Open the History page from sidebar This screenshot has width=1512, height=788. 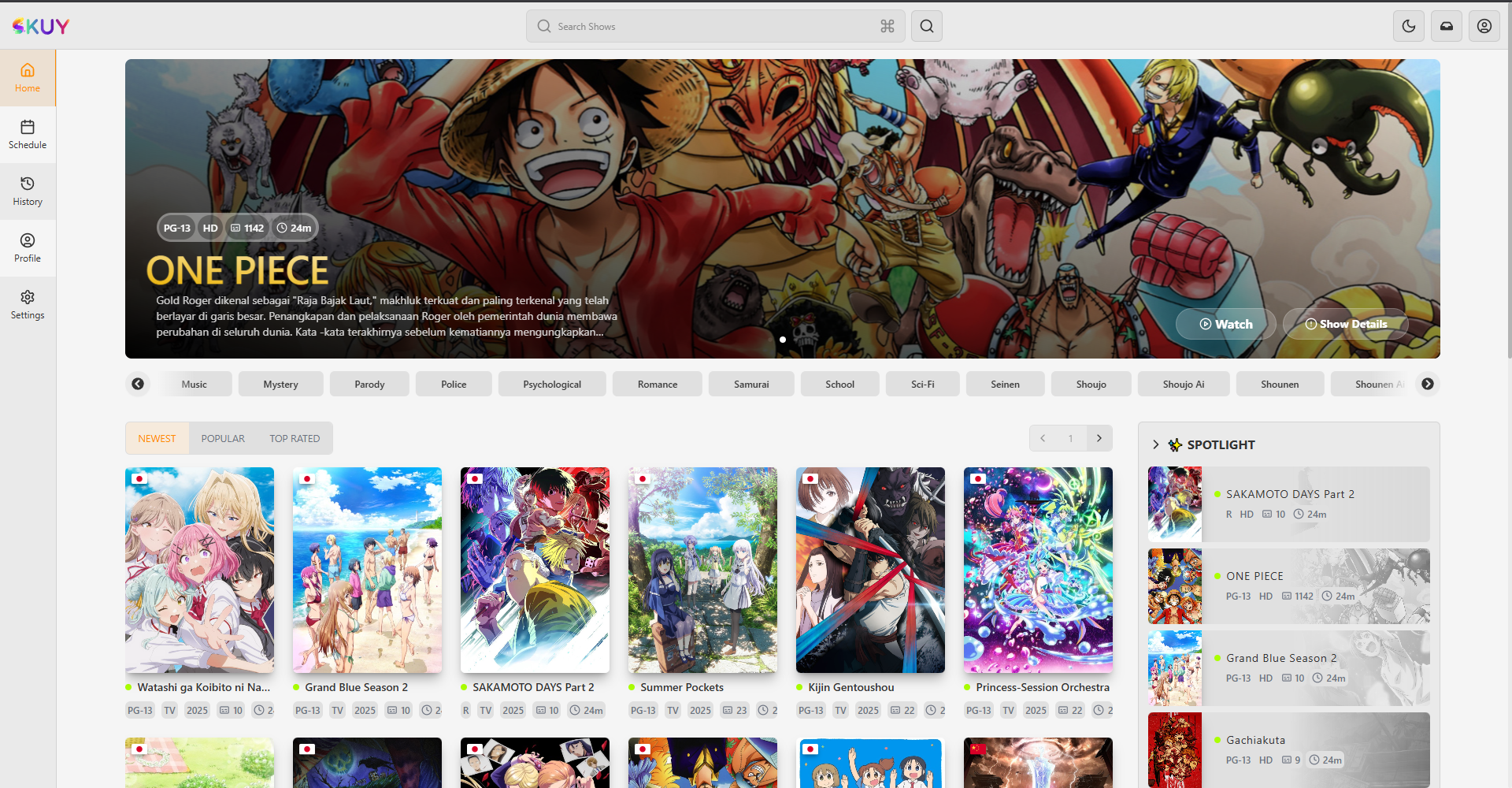(x=28, y=191)
